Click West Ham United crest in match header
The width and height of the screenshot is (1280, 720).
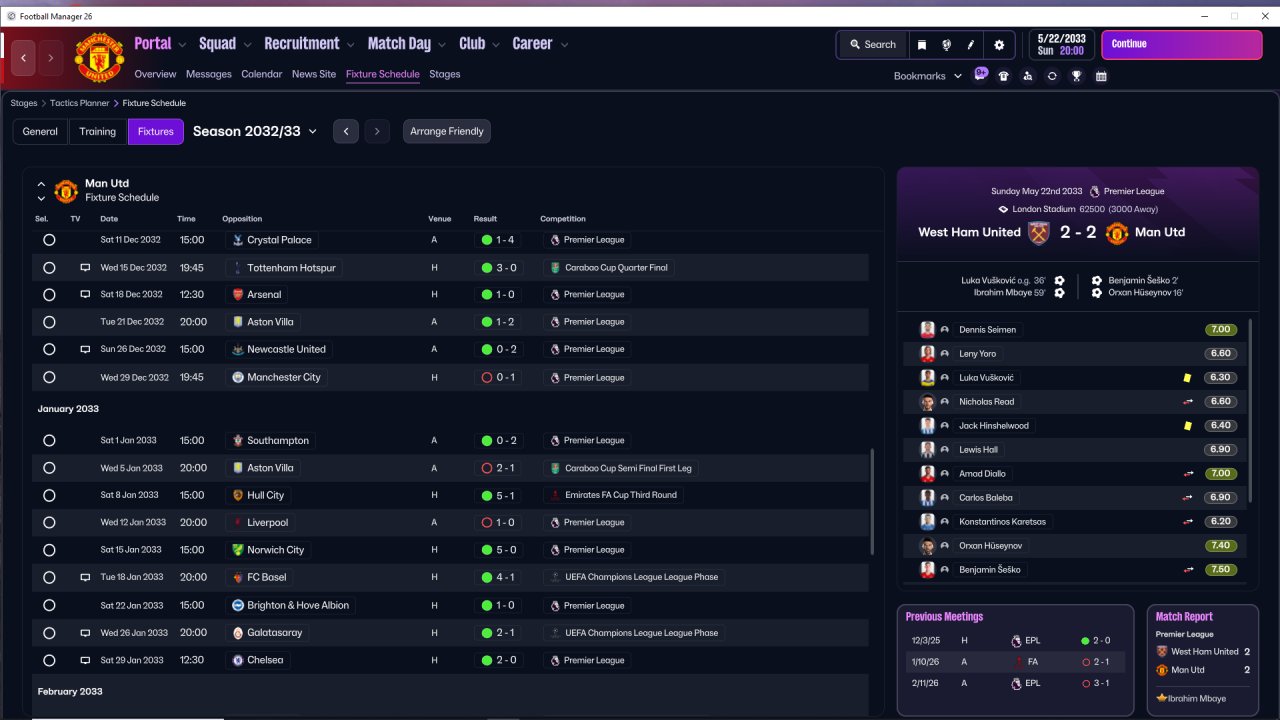tap(1039, 233)
